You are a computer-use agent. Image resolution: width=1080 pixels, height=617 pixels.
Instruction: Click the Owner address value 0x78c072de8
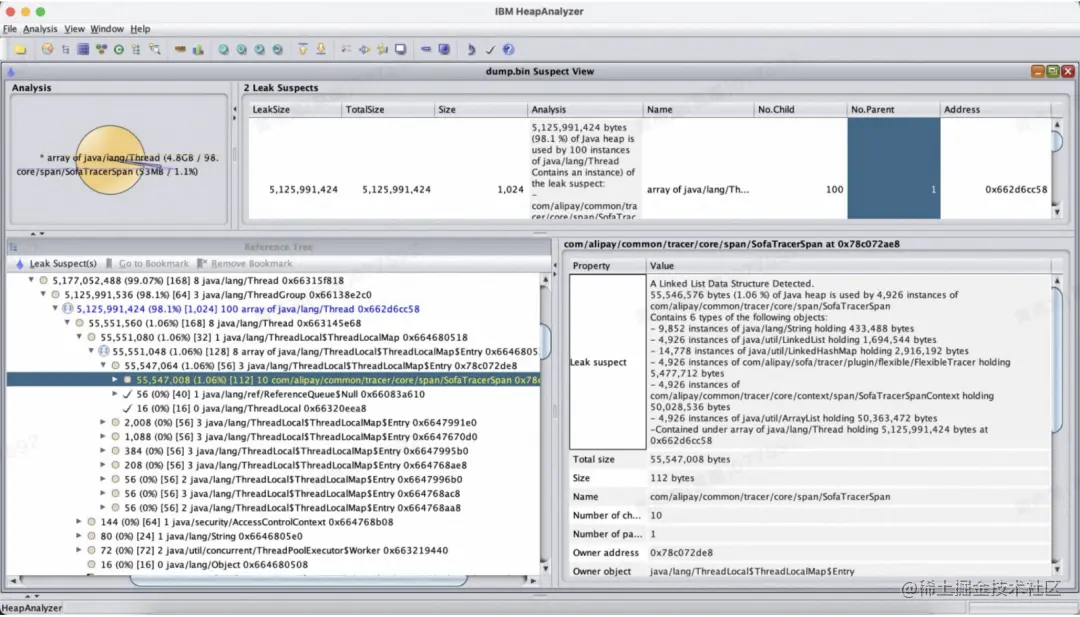682,552
